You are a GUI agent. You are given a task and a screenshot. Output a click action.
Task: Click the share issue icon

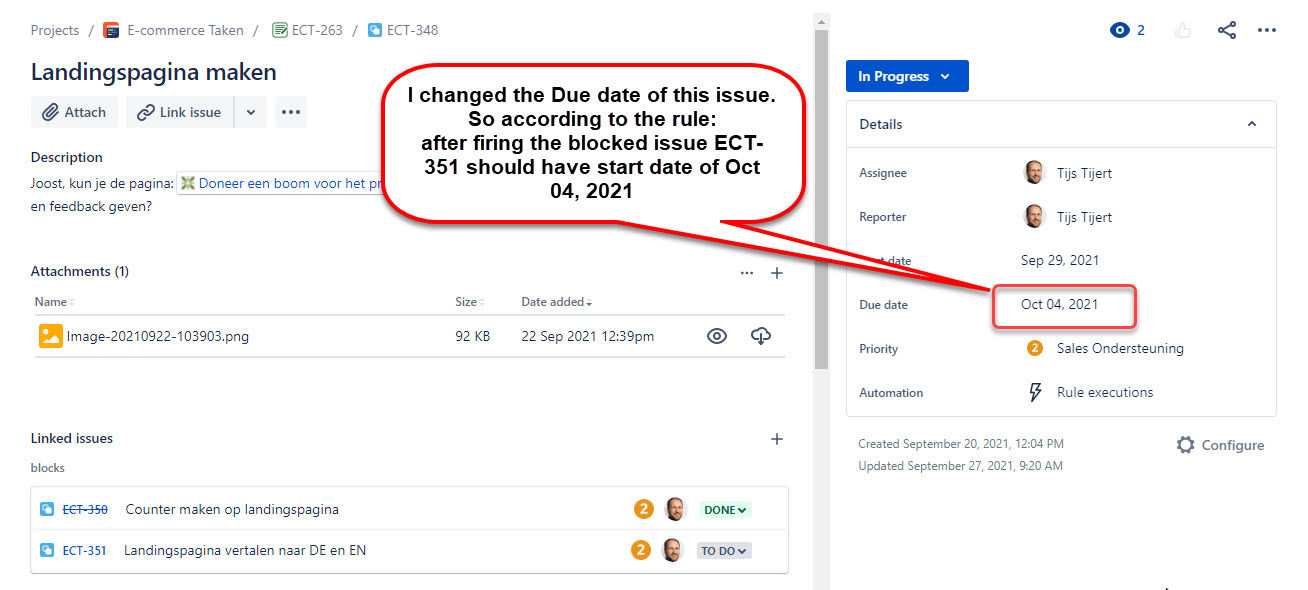click(x=1227, y=30)
